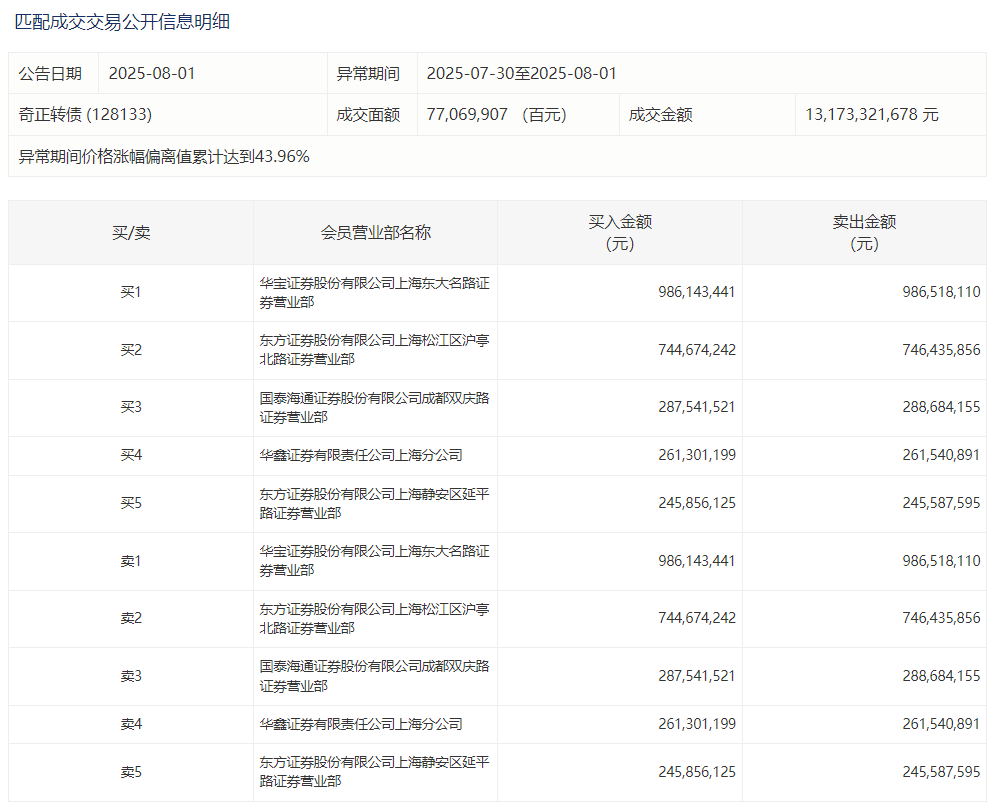The width and height of the screenshot is (994, 811).
Task: Click the 匹配成交交易公开信息明细 page title
Action: click(122, 21)
